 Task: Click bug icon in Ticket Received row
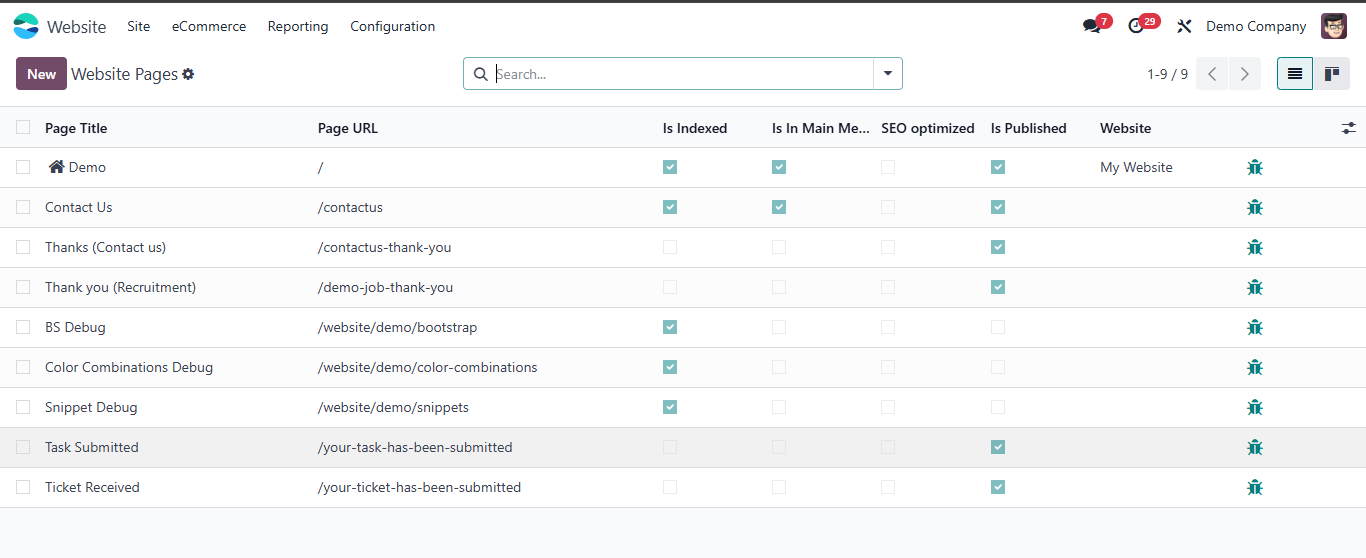[1255, 487]
